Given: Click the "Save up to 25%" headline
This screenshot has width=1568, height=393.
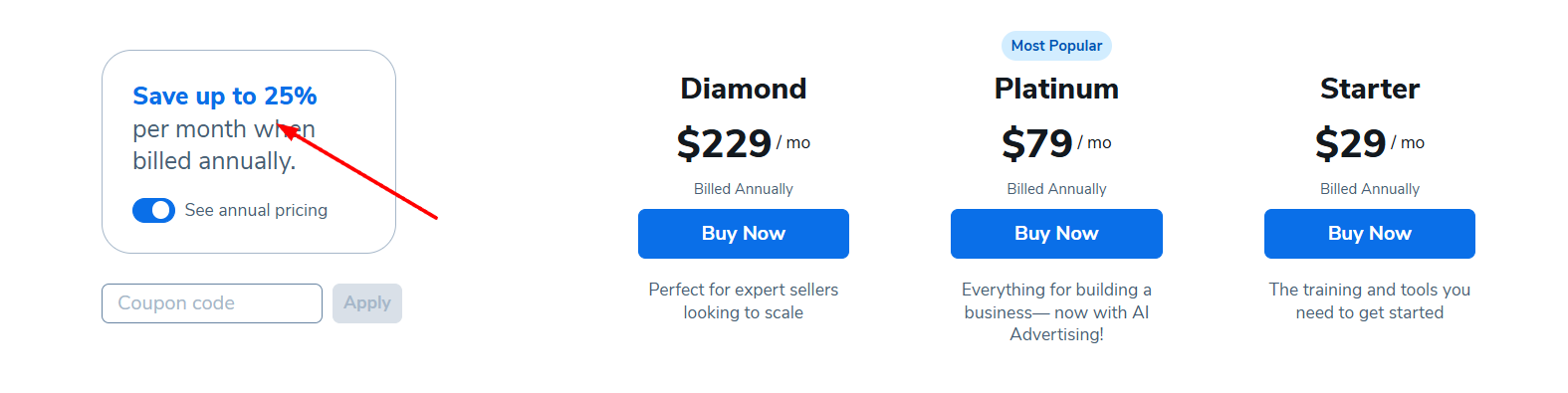Looking at the screenshot, I should (x=225, y=97).
